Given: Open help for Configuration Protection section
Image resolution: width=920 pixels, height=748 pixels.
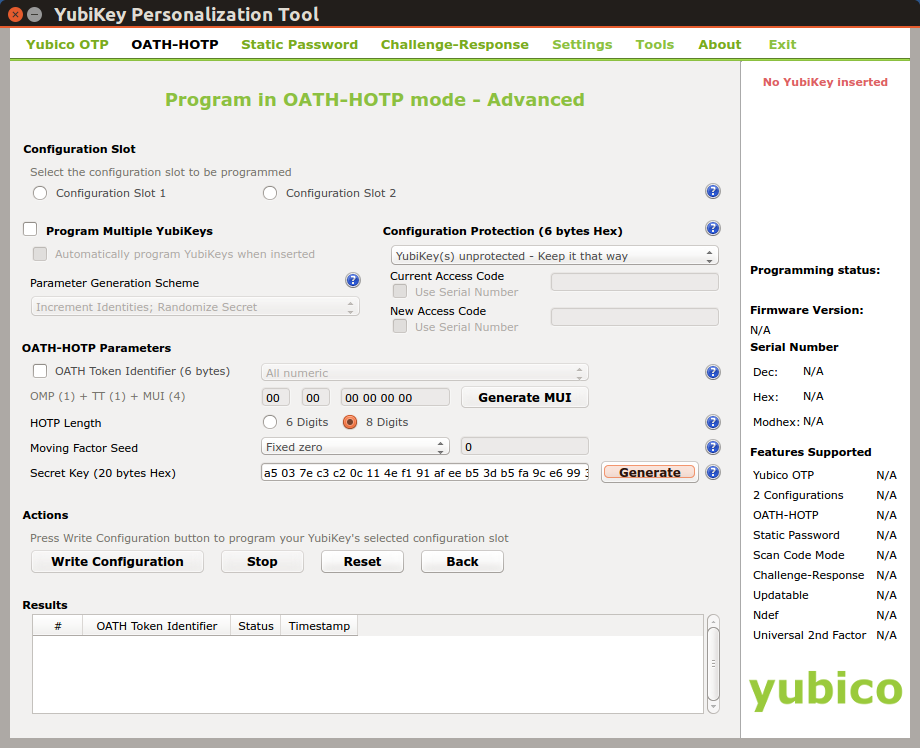Looking at the screenshot, I should pyautogui.click(x=712, y=228).
